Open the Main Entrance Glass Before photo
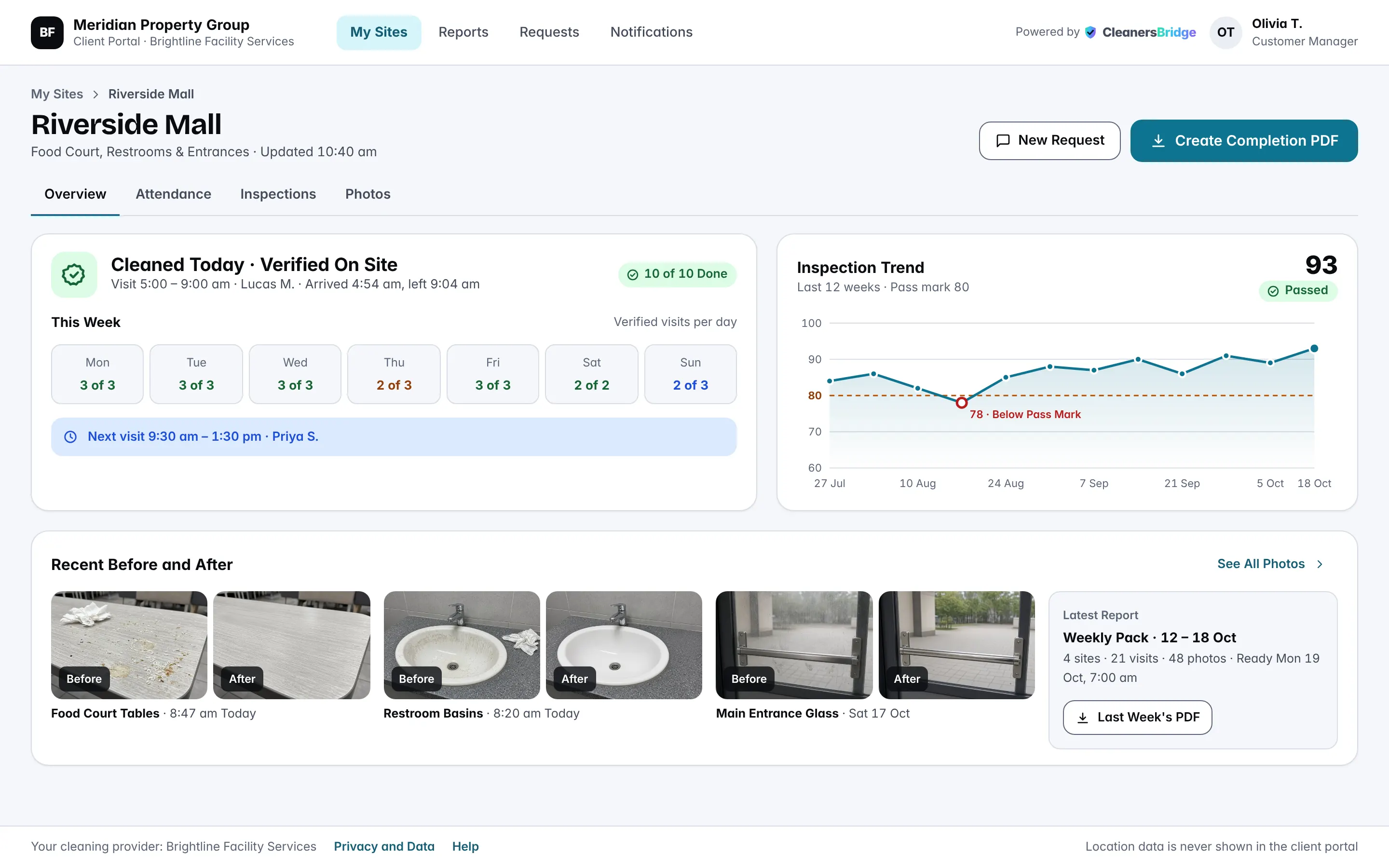The image size is (1389, 868). (x=794, y=645)
